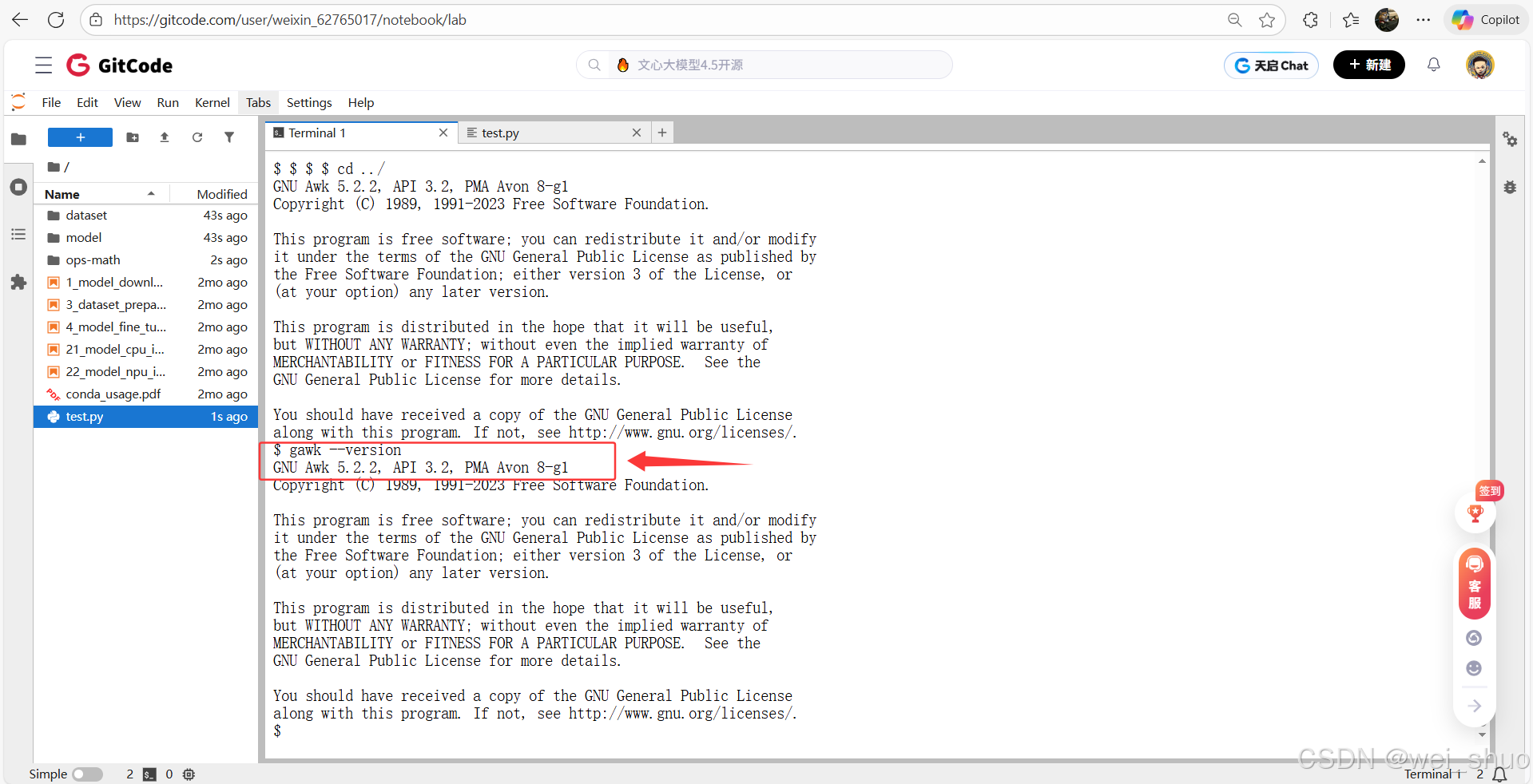
Task: Select the 1_model_downl... notebook
Action: pyautogui.click(x=145, y=283)
